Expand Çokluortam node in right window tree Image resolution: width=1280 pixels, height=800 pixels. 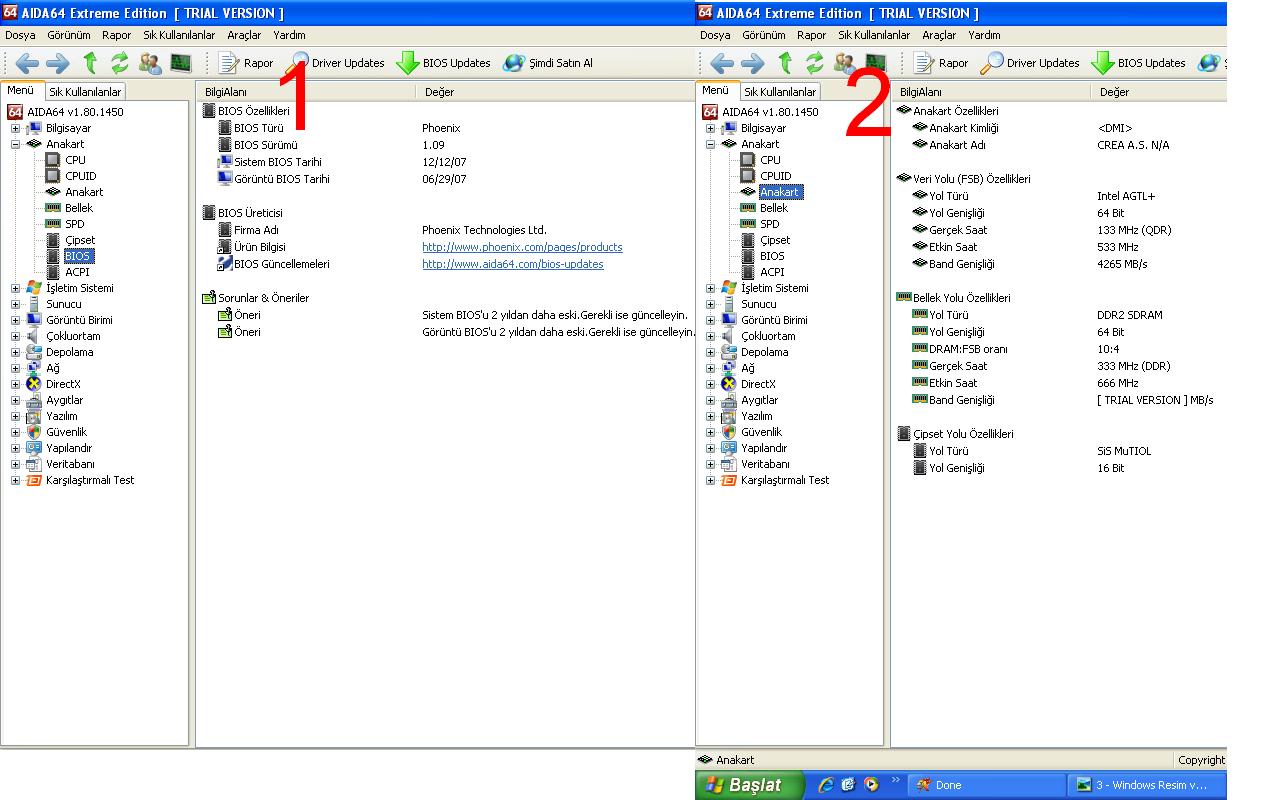point(710,336)
